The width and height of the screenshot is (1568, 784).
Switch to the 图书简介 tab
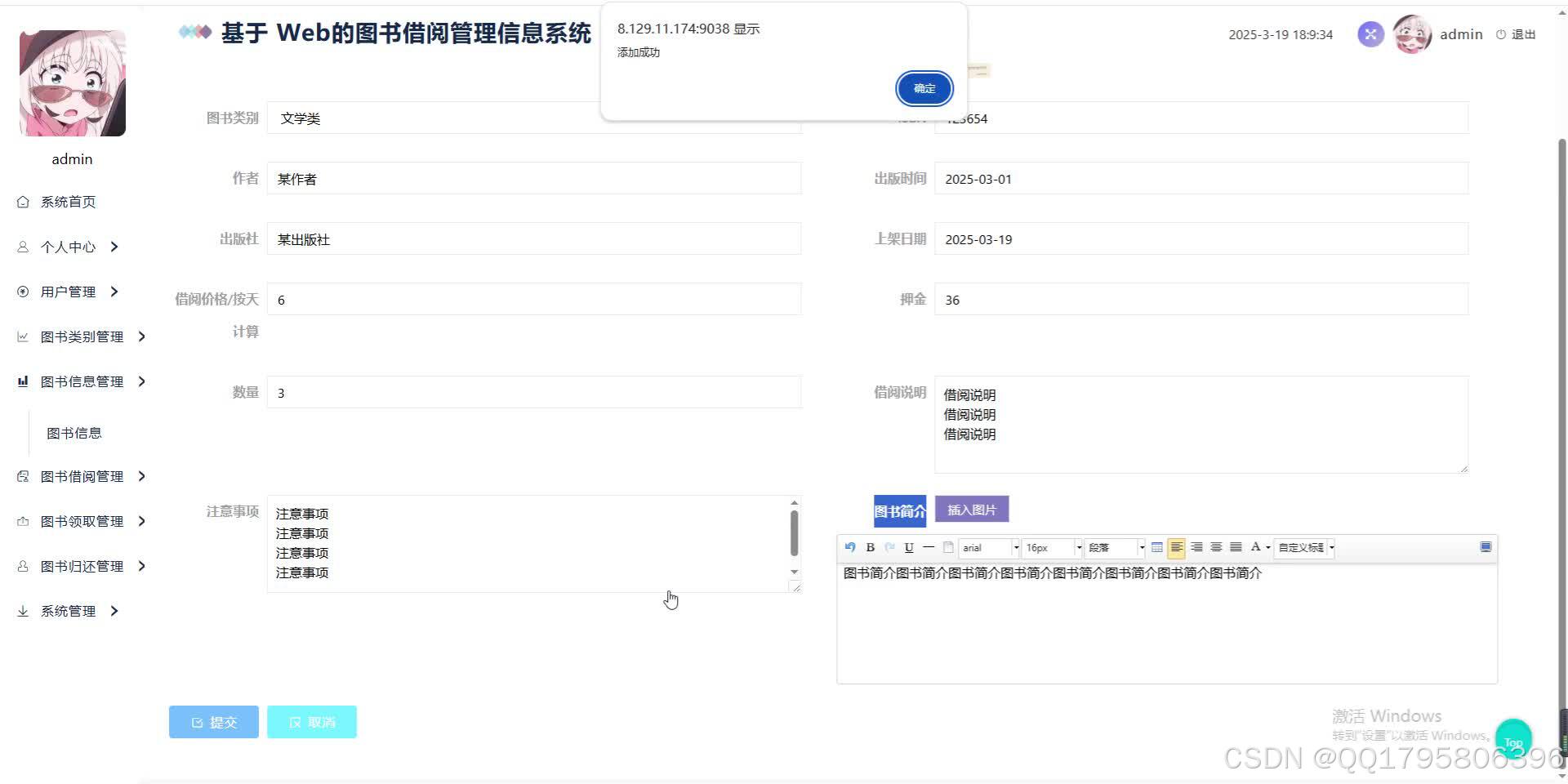[x=899, y=510]
